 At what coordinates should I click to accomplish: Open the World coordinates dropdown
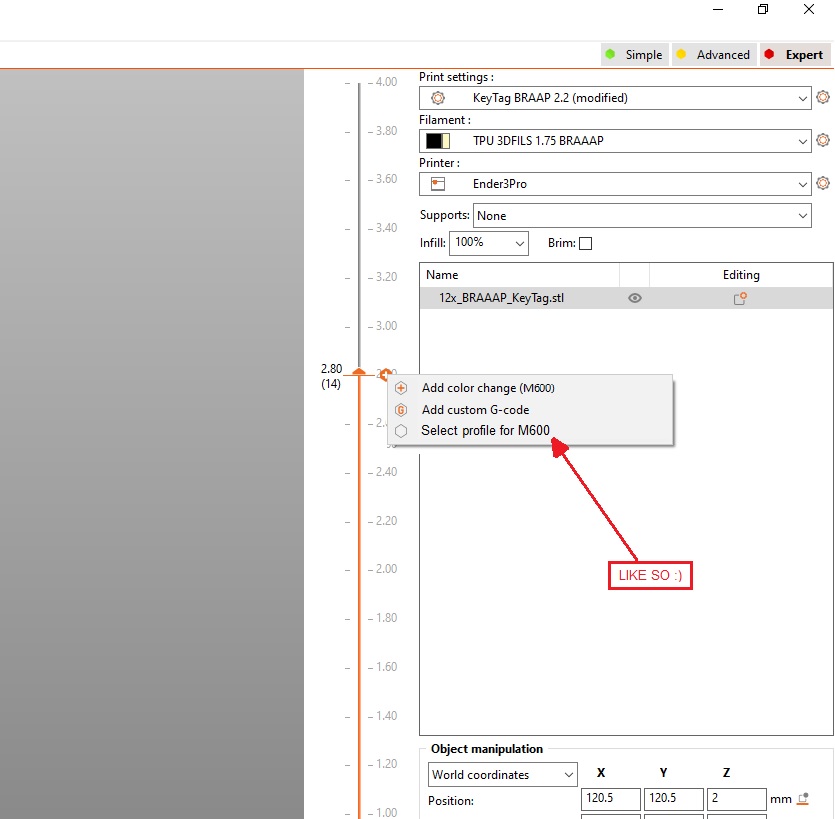[x=501, y=774]
